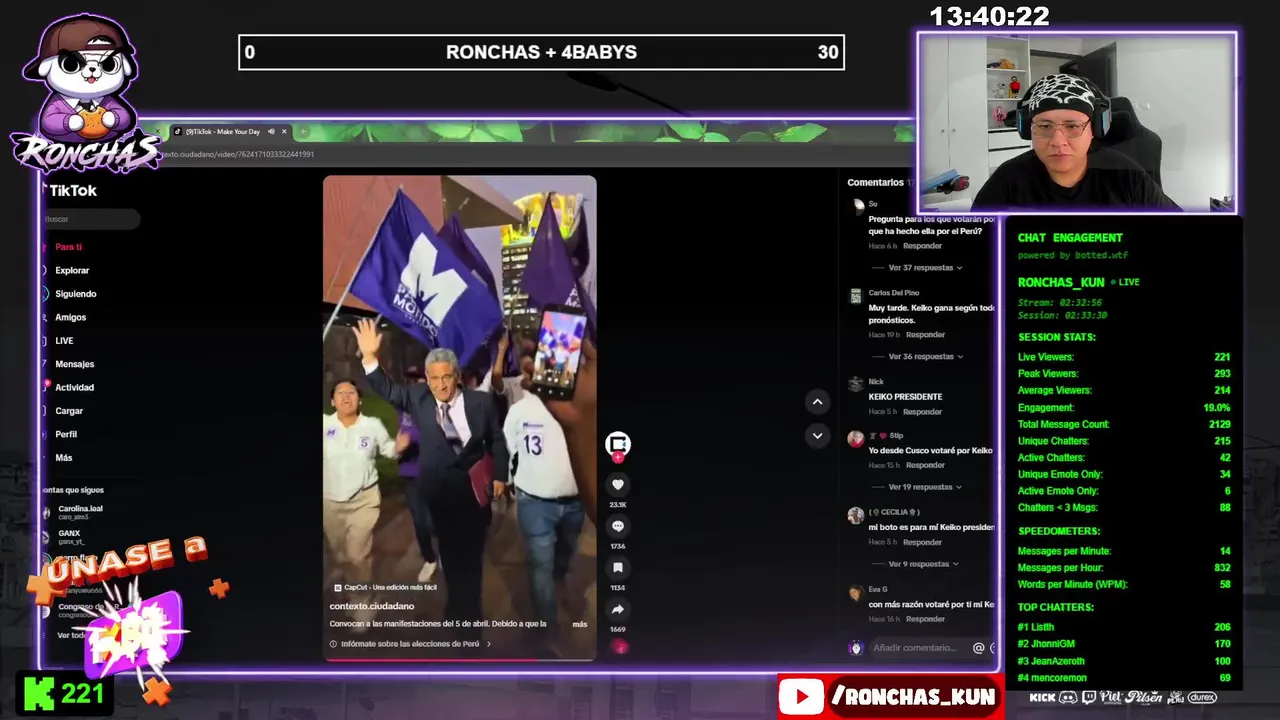Viewport: 1280px width, 720px height.
Task: Click the video progress bar
Action: click(x=460, y=660)
